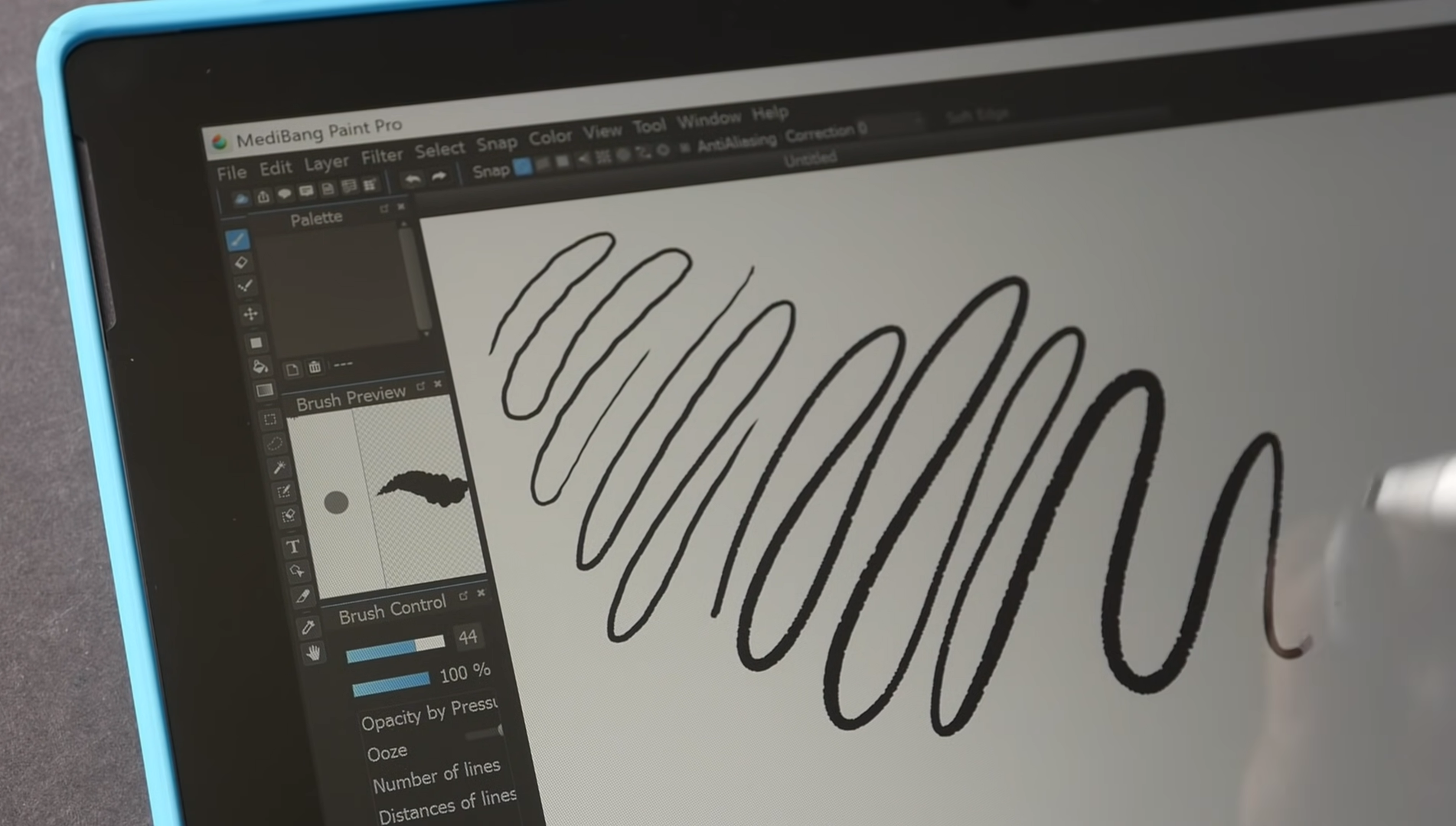1456x826 pixels.
Task: Click the Untitled canvas tab
Action: (x=810, y=158)
